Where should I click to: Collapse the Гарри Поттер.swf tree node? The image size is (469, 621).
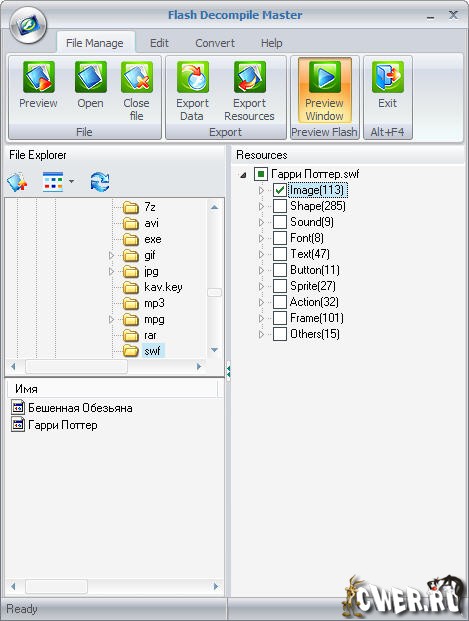[243, 175]
